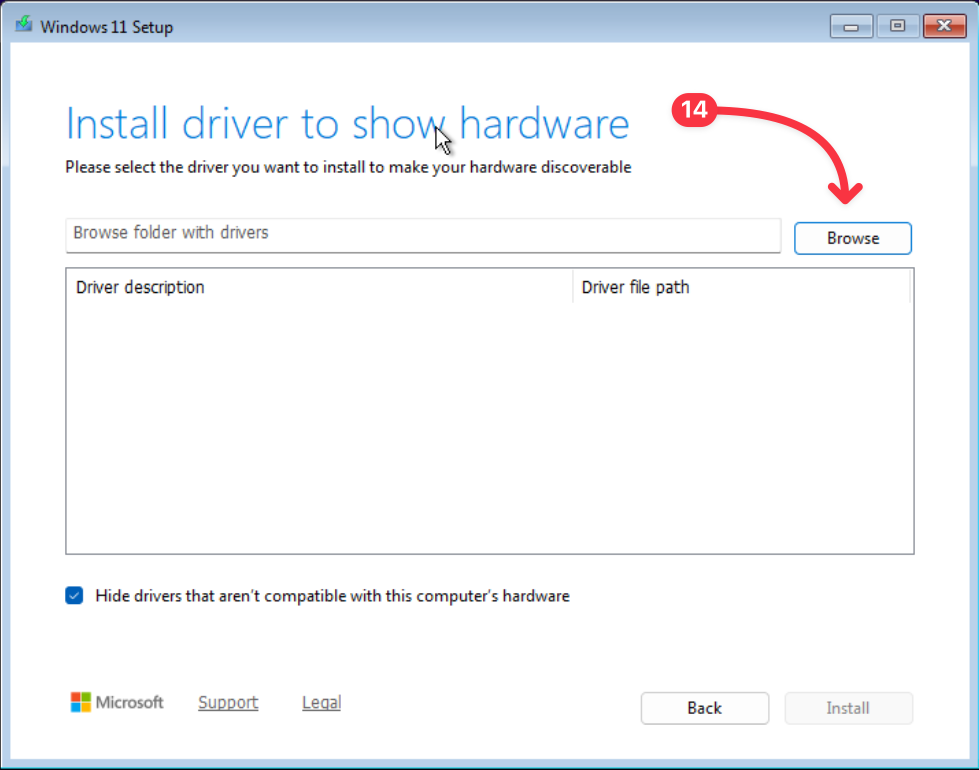Go back using the Back button
The image size is (979, 770).
(704, 708)
